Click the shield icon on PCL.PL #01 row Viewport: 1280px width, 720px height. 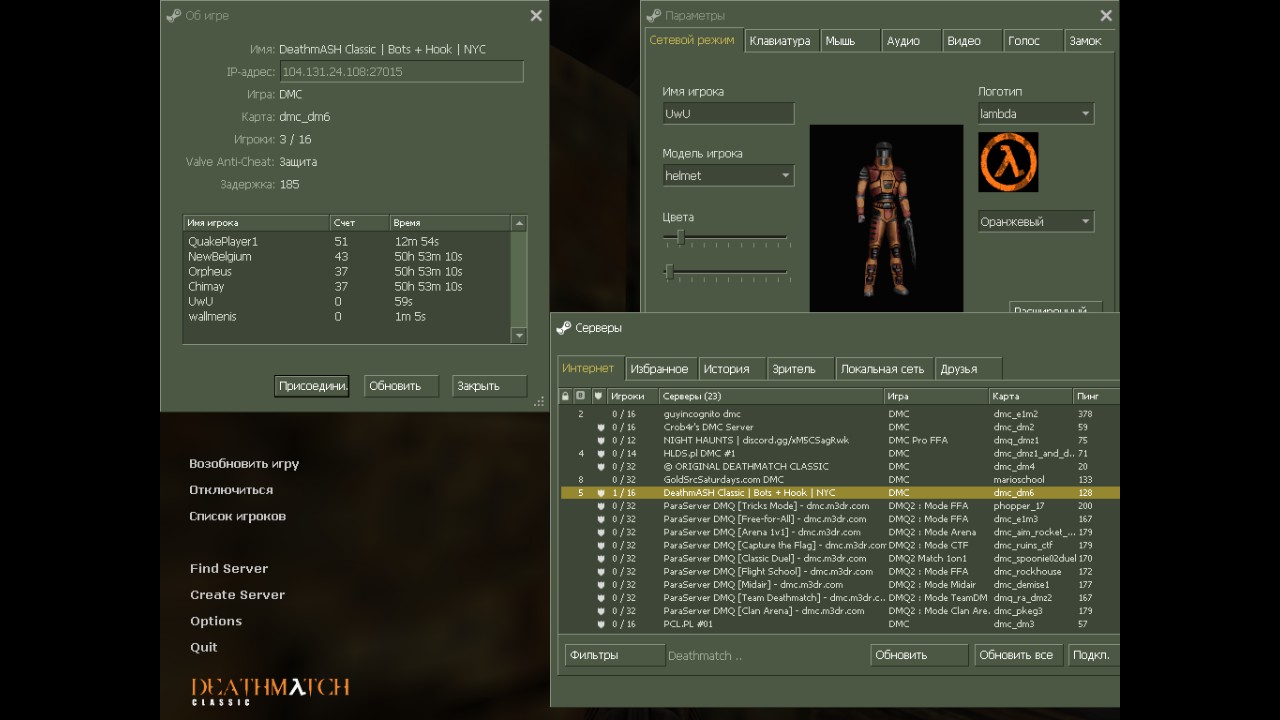pos(601,624)
